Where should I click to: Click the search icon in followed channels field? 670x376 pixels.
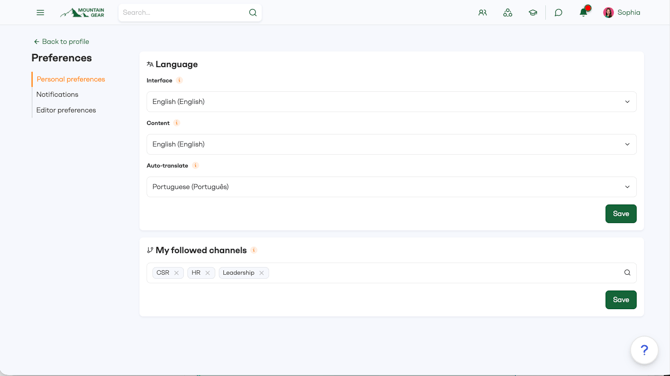pyautogui.click(x=627, y=273)
